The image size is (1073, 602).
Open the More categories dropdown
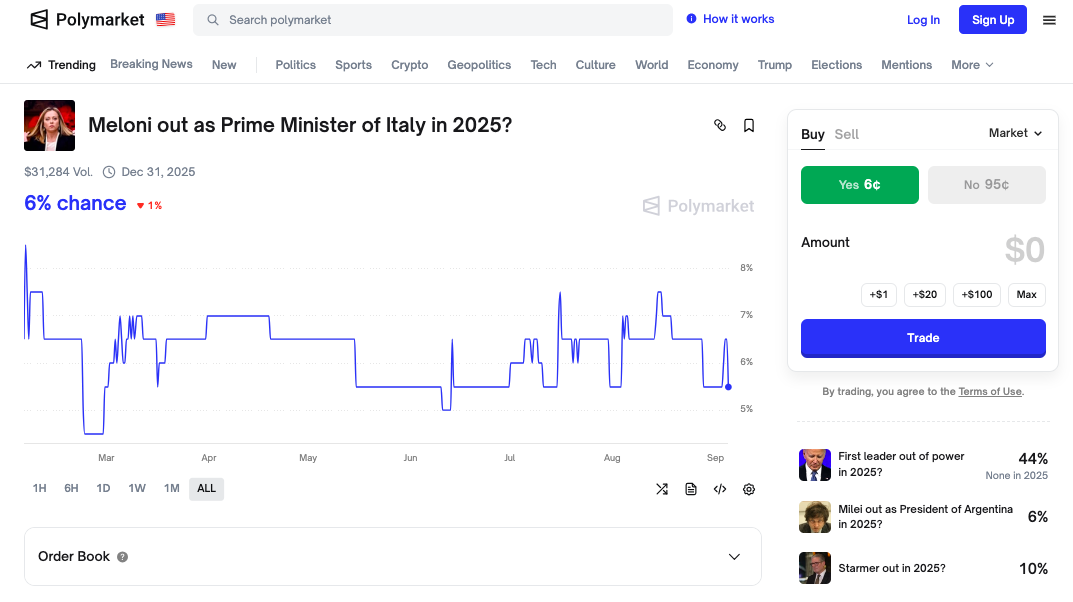972,65
